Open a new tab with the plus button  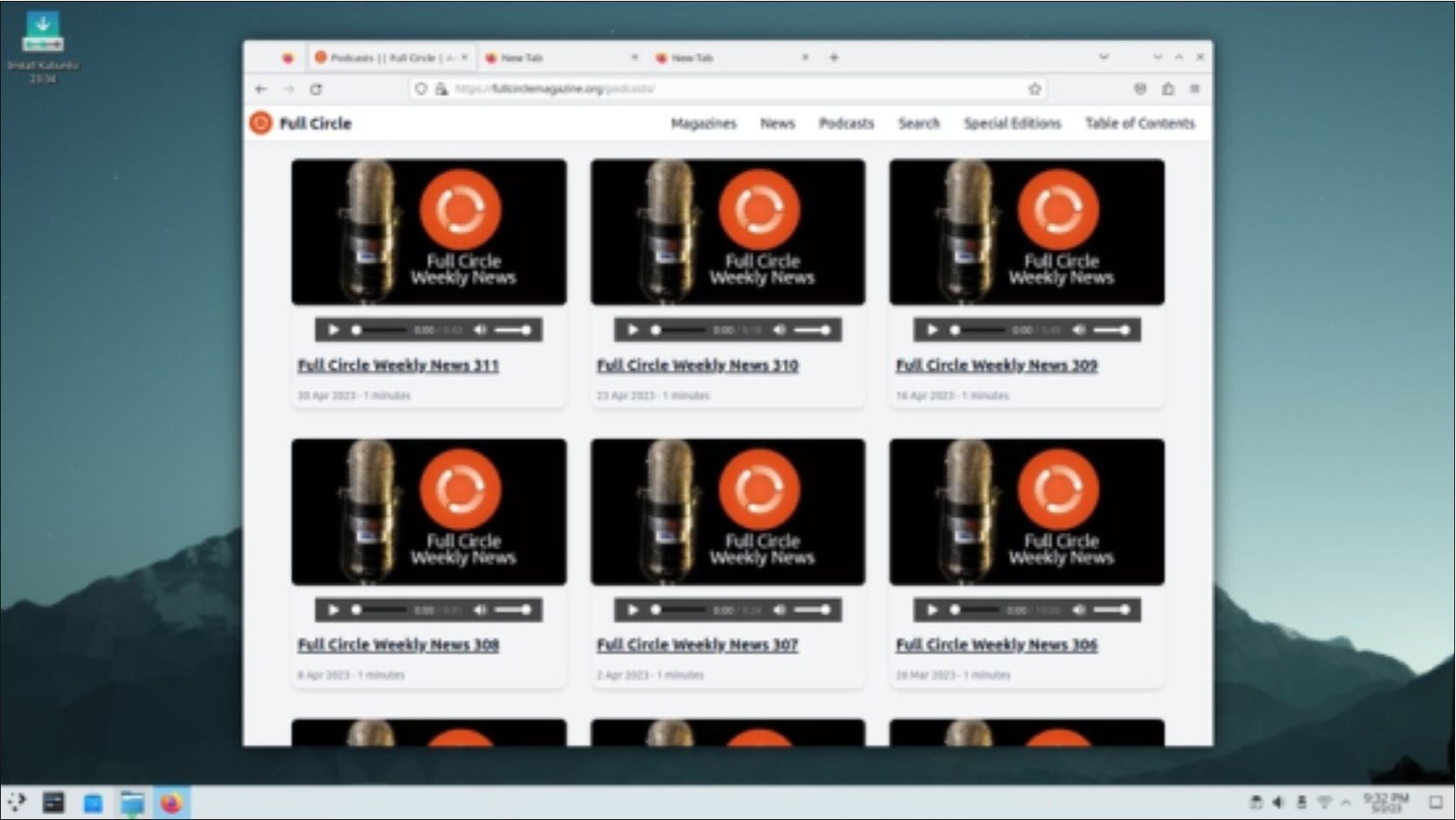tap(834, 58)
